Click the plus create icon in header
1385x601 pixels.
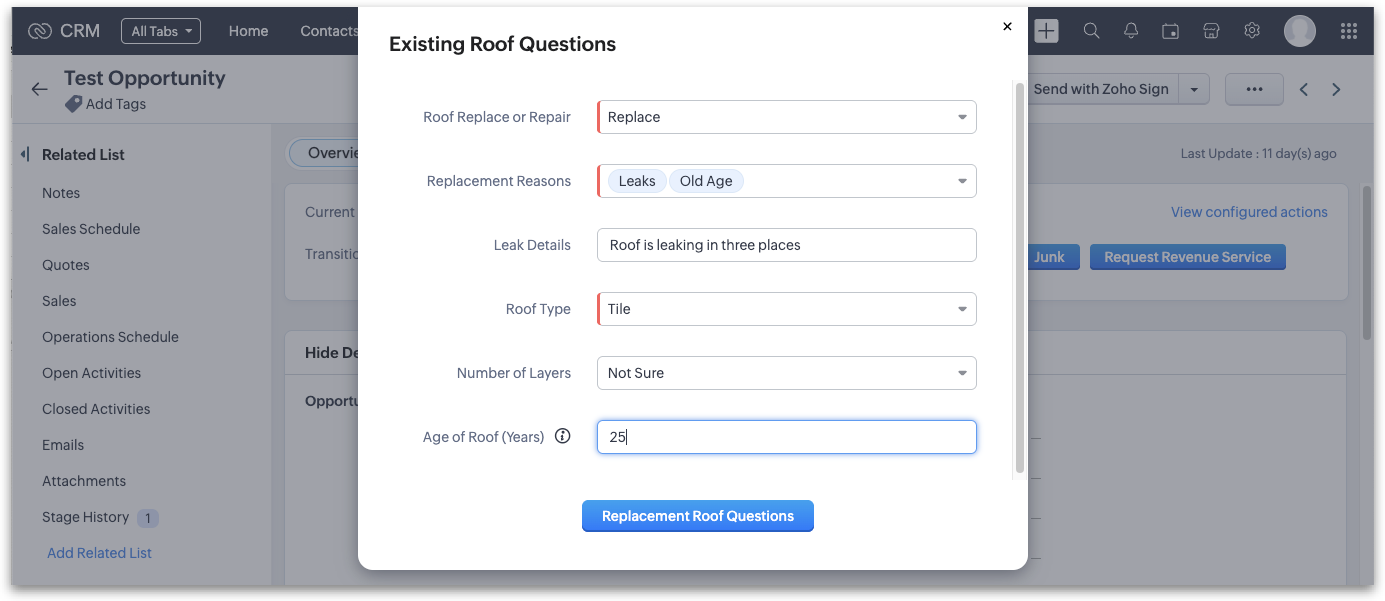(1046, 31)
